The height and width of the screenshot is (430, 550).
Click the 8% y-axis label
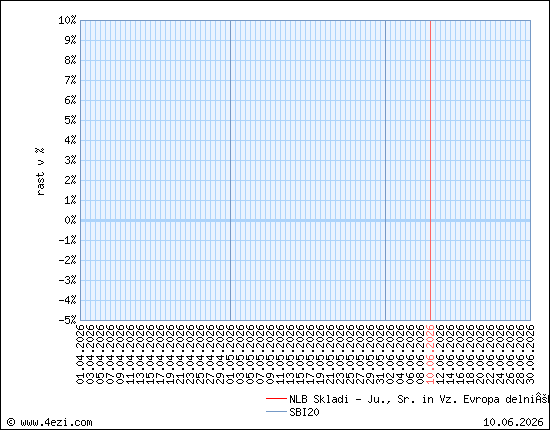pyautogui.click(x=70, y=60)
